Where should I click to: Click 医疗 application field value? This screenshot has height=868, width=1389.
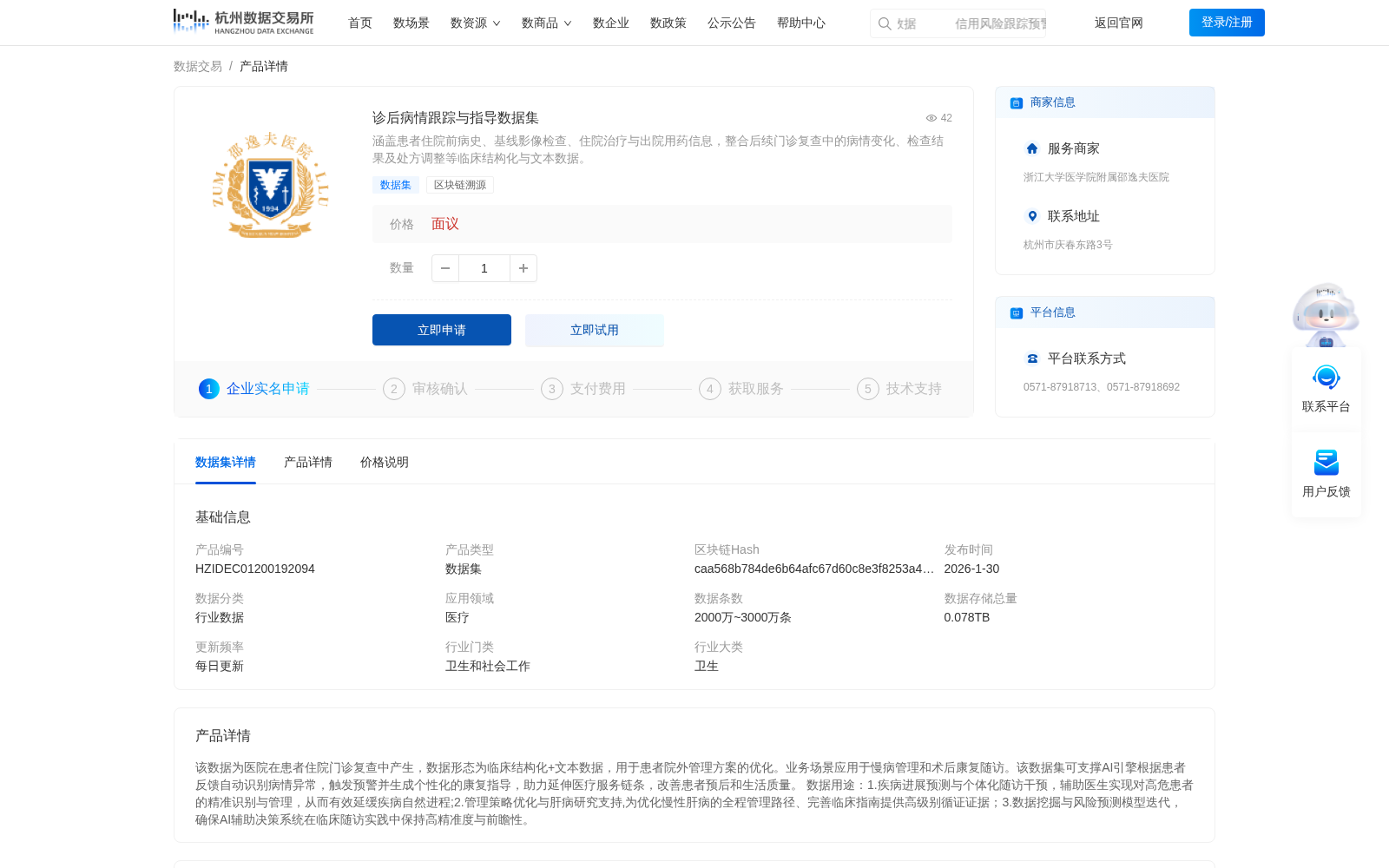point(458,618)
